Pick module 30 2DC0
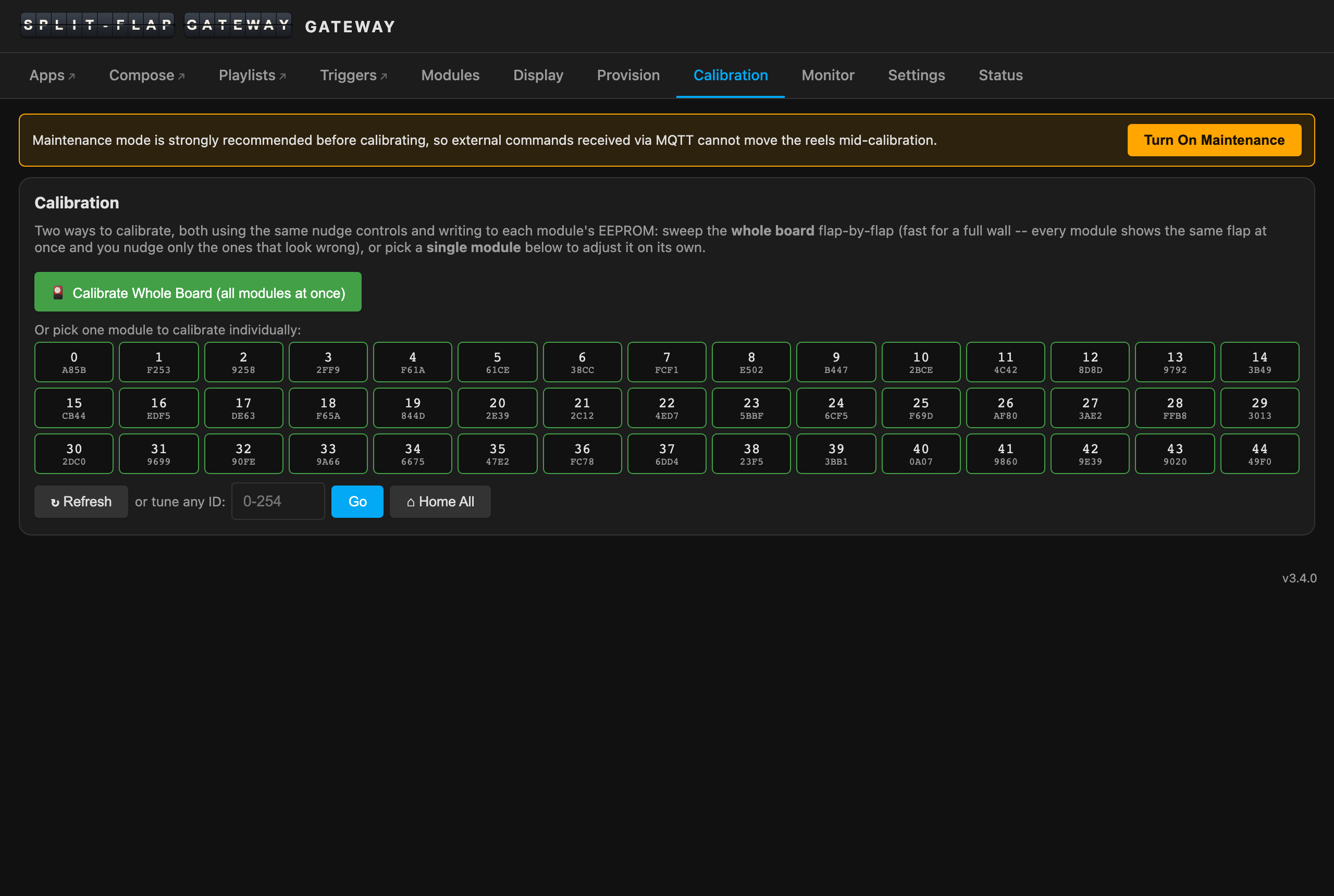The image size is (1334, 896). tap(73, 454)
